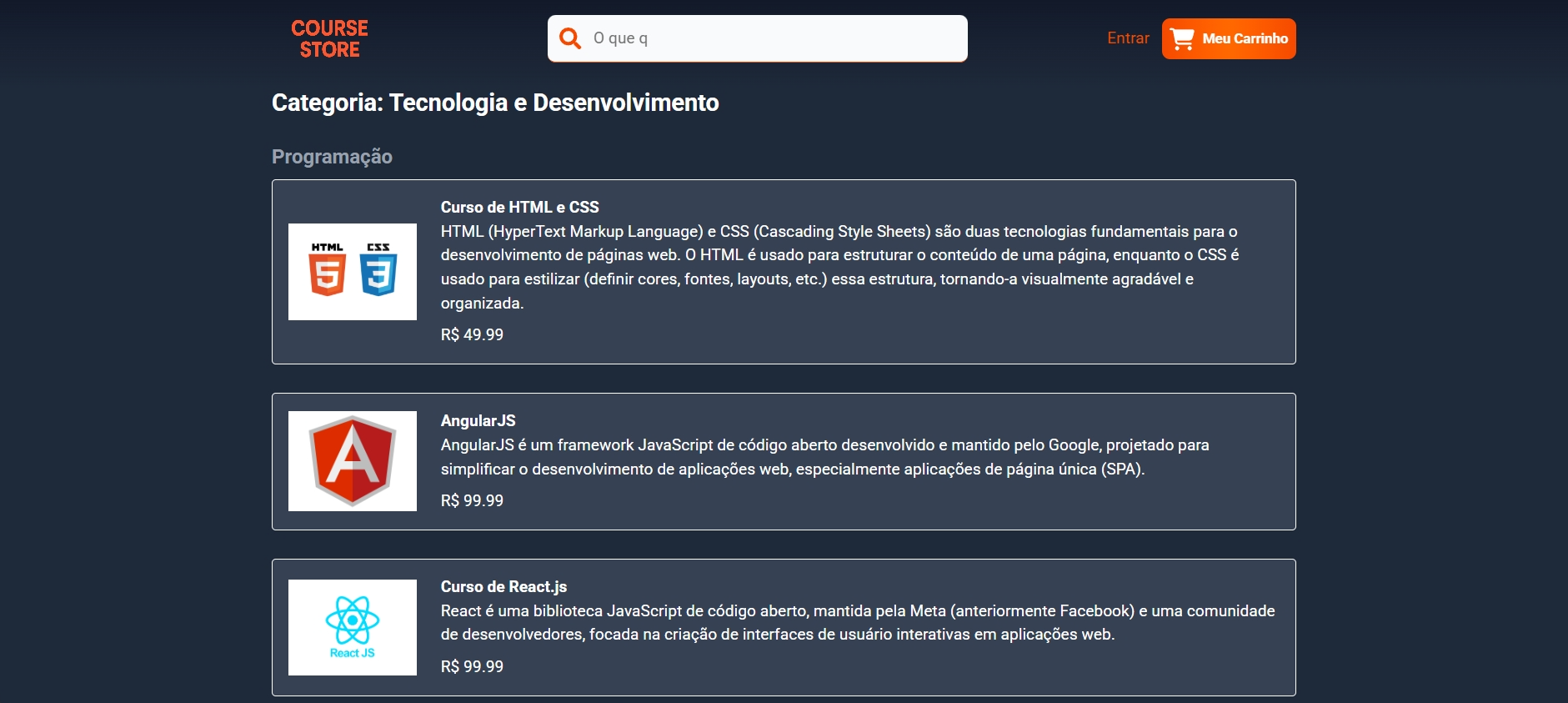The width and height of the screenshot is (1568, 703).
Task: Open the Curso de HTML e CSS title
Action: (x=519, y=207)
